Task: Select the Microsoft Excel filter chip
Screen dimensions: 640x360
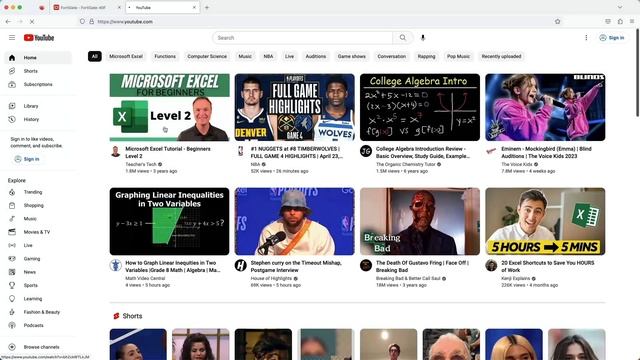Action: (126, 56)
